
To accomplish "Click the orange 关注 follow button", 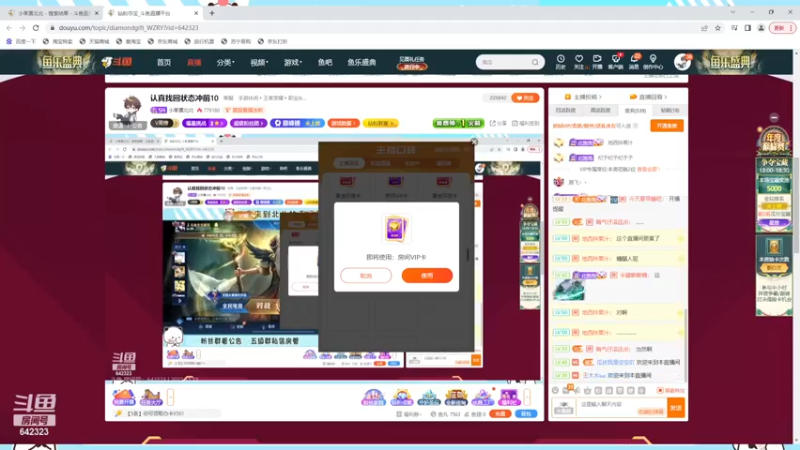I will coord(525,98).
